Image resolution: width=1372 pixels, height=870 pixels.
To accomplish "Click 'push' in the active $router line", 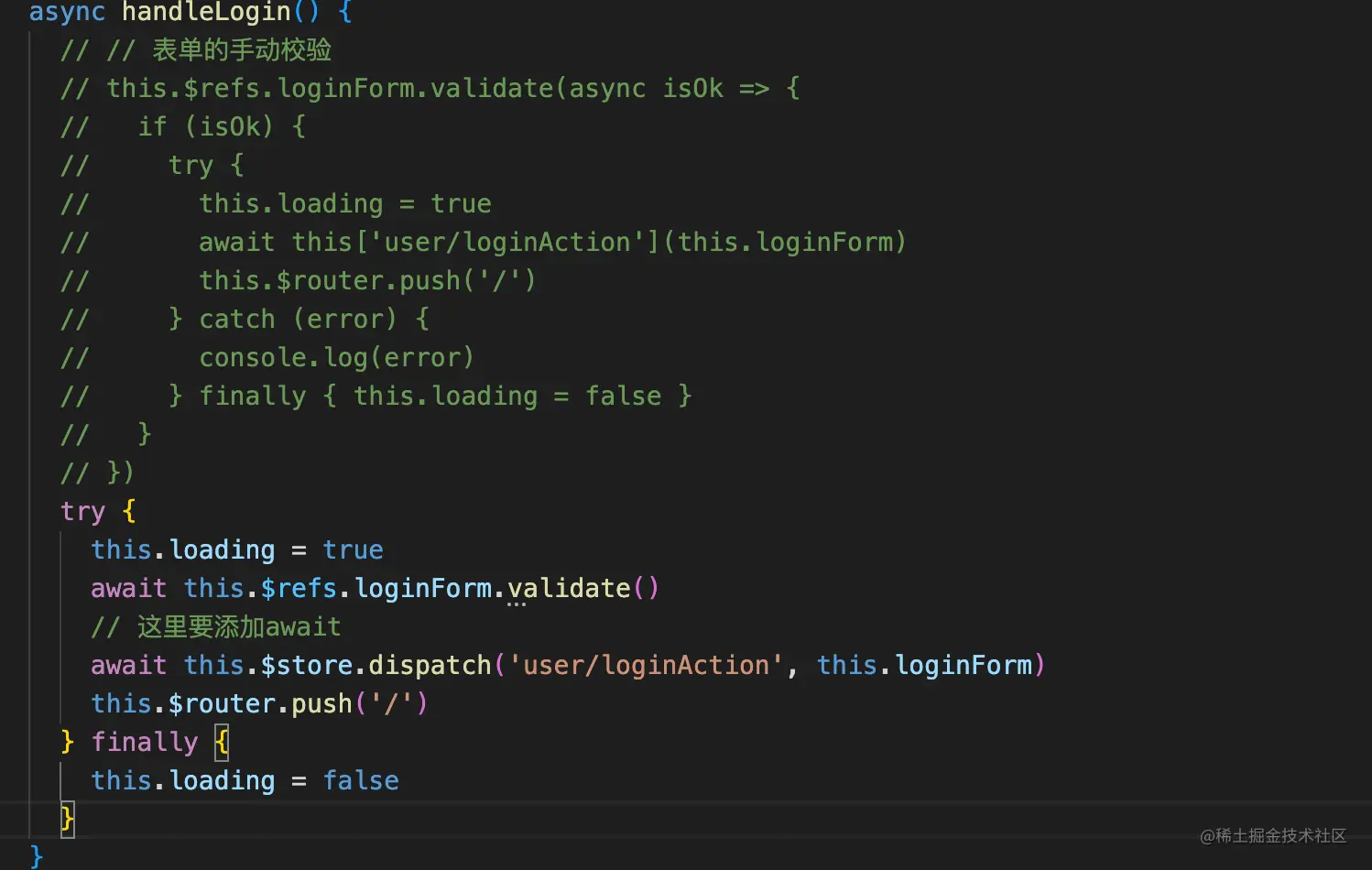I will click(x=322, y=703).
